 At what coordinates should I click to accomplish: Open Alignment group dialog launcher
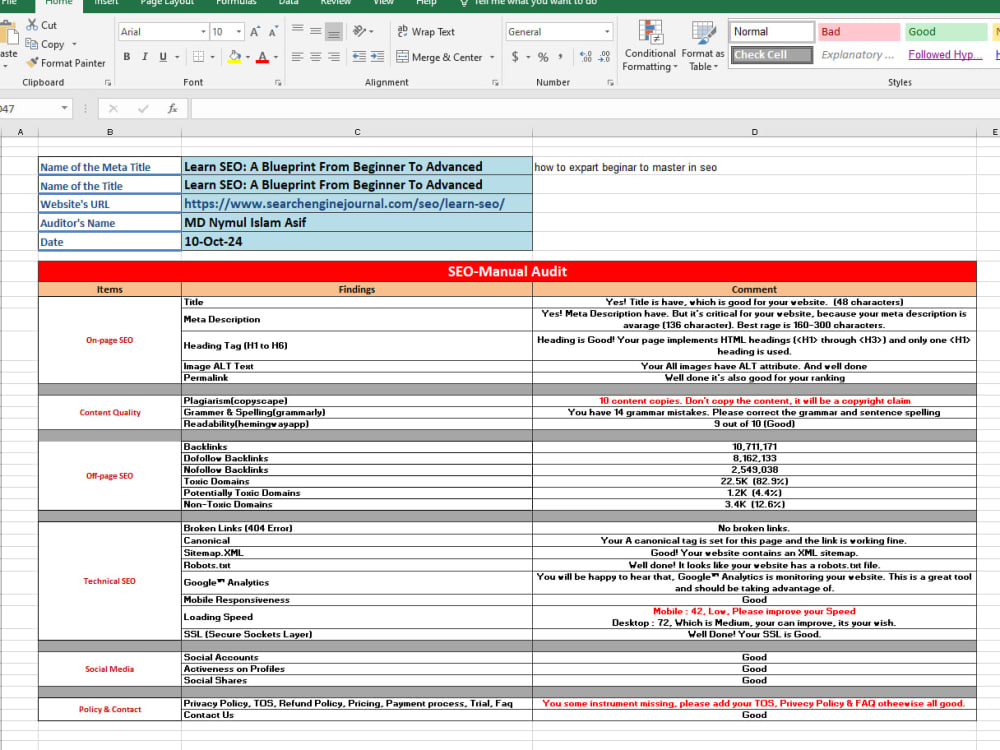[495, 82]
